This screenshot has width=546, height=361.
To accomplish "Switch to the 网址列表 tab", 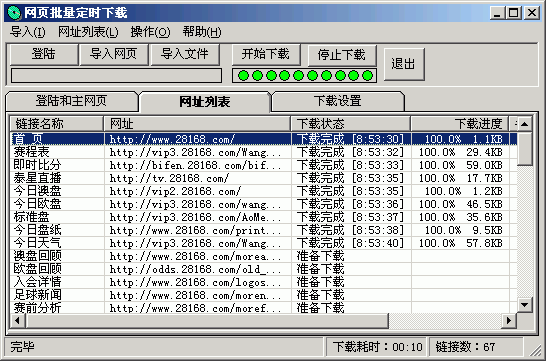I will (x=205, y=102).
